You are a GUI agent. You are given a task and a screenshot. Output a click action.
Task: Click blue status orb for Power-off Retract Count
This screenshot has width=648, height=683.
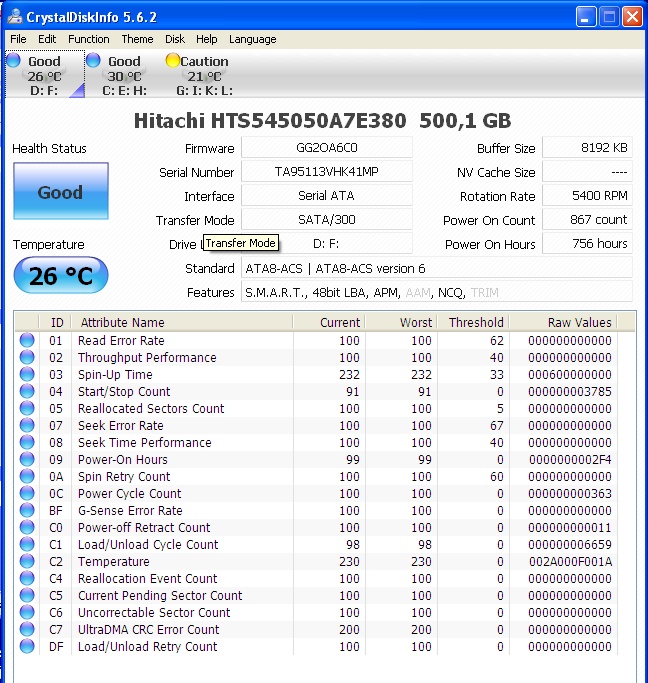(x=27, y=527)
